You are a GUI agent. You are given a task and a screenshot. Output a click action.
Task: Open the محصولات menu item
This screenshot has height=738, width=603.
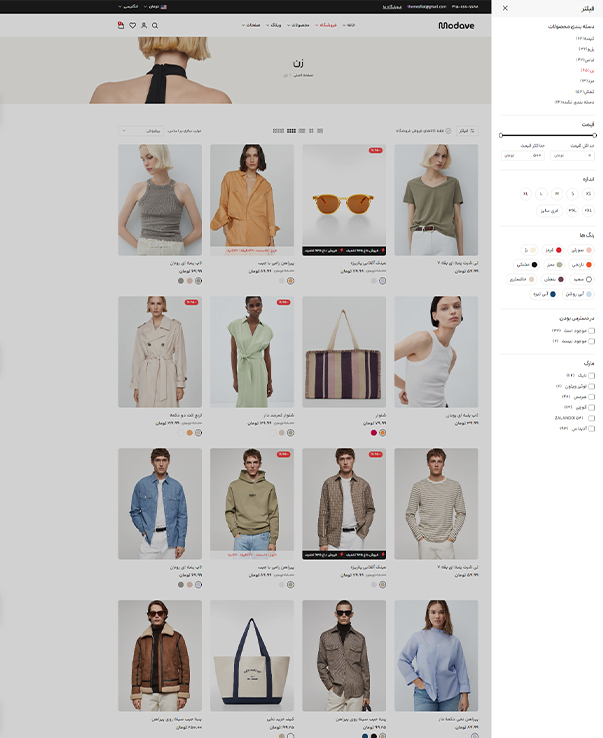tap(298, 25)
